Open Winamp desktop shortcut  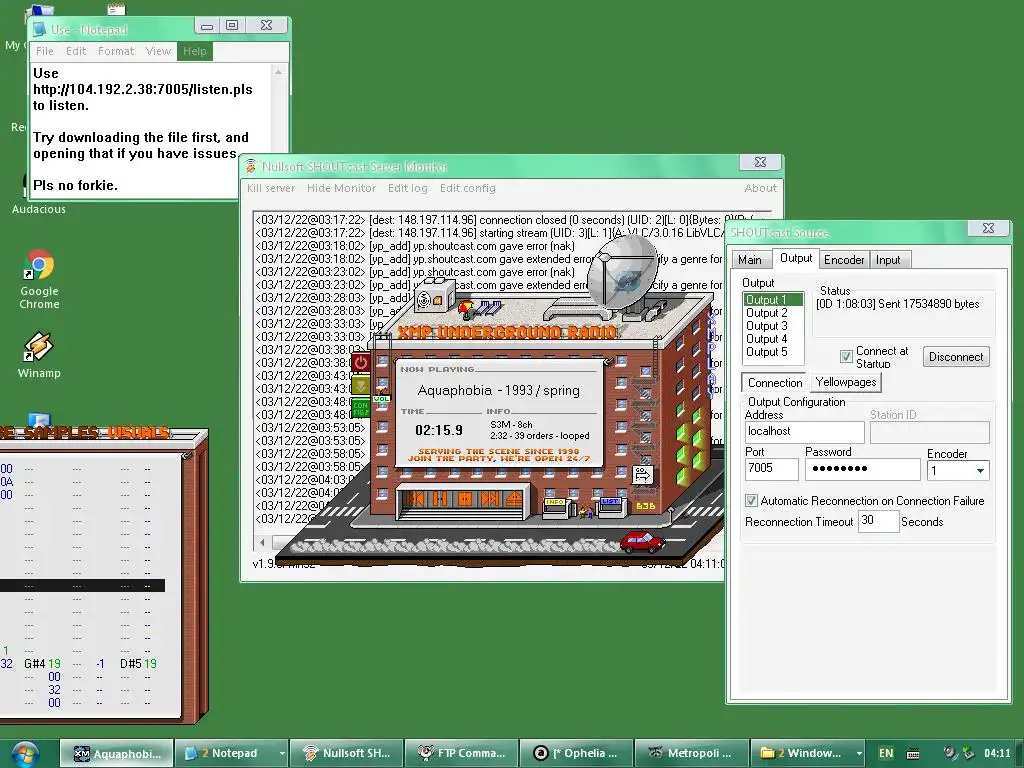click(x=39, y=355)
